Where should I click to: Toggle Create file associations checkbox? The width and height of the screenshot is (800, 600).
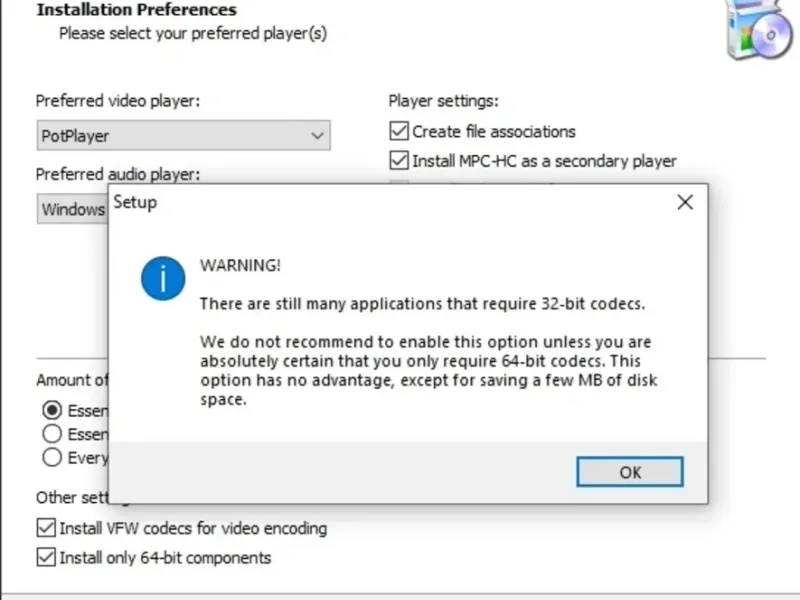click(400, 131)
